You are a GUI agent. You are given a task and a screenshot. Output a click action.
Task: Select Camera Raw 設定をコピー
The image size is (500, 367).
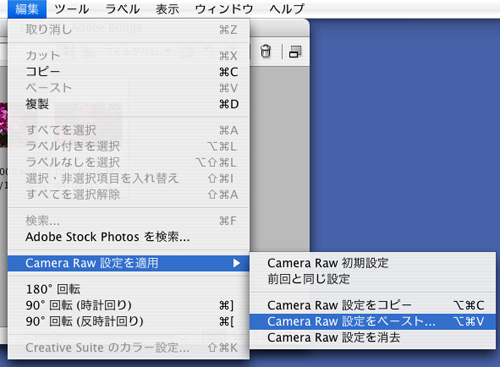click(x=373, y=305)
